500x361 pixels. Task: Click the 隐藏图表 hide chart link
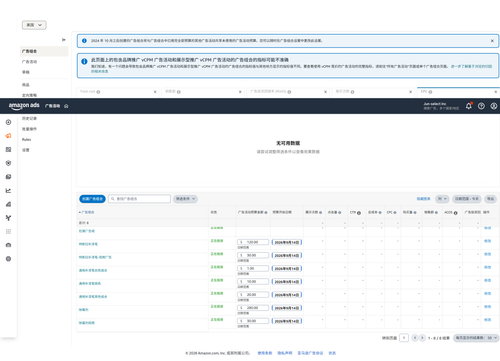point(423,199)
